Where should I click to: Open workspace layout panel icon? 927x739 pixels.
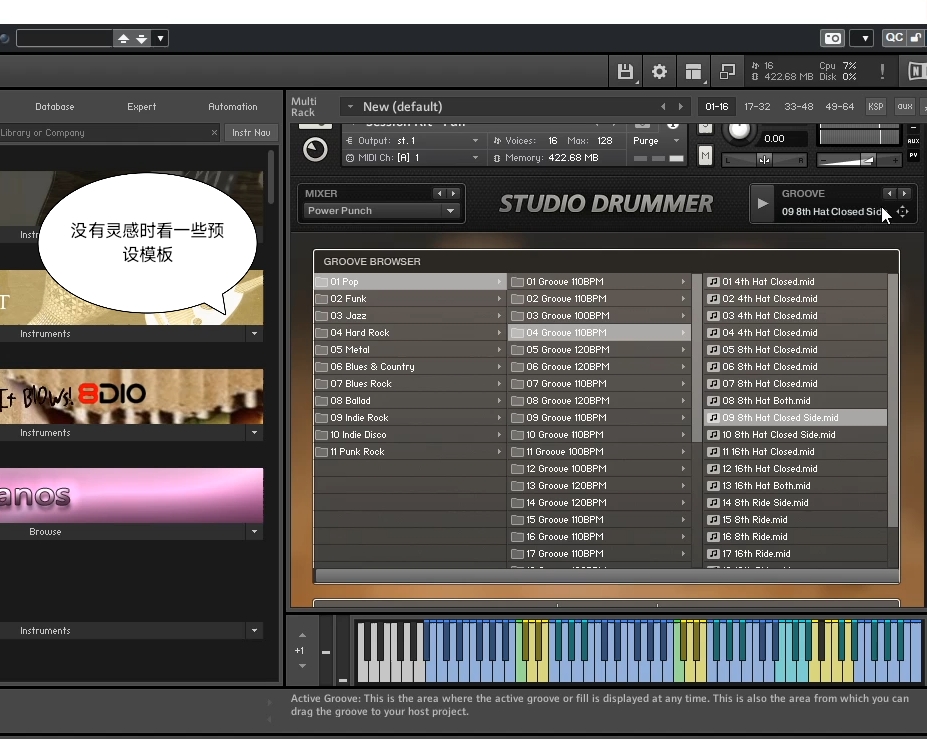point(693,72)
